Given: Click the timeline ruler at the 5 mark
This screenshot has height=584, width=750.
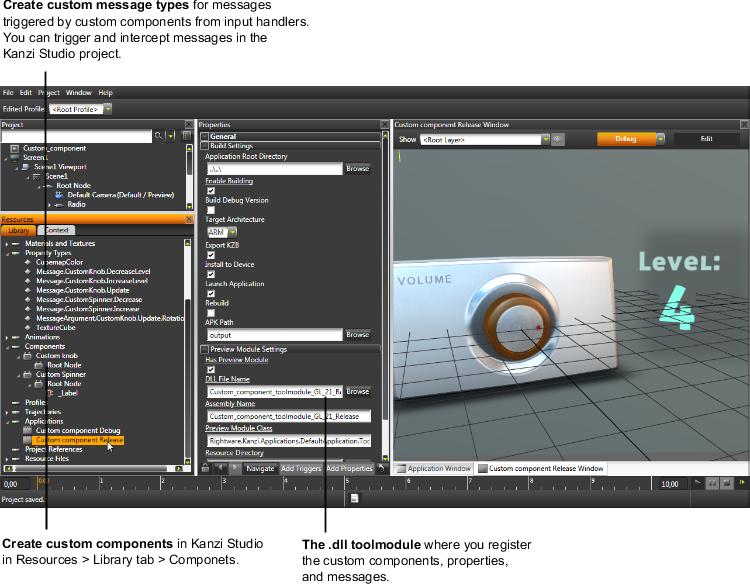Looking at the screenshot, I should (347, 482).
